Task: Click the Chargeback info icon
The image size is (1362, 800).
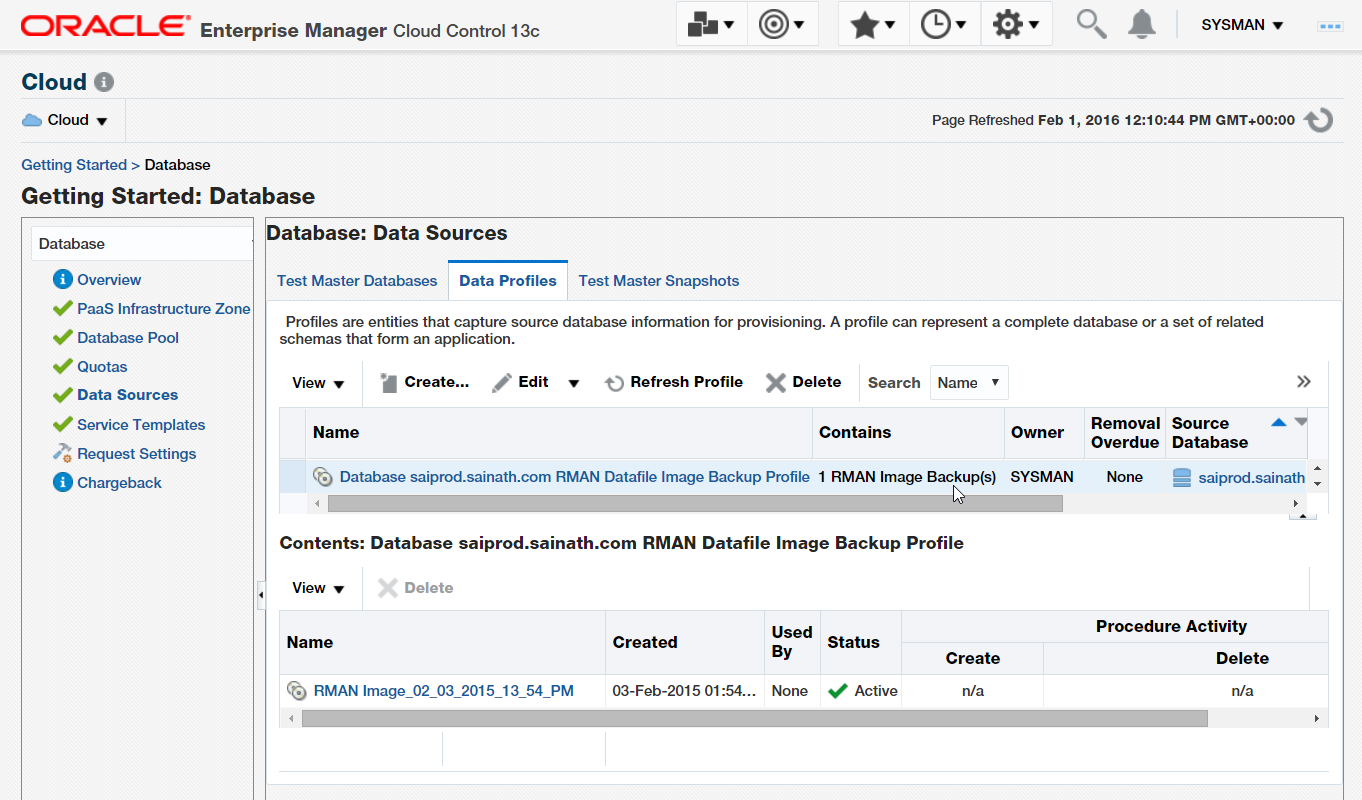Action: coord(63,483)
